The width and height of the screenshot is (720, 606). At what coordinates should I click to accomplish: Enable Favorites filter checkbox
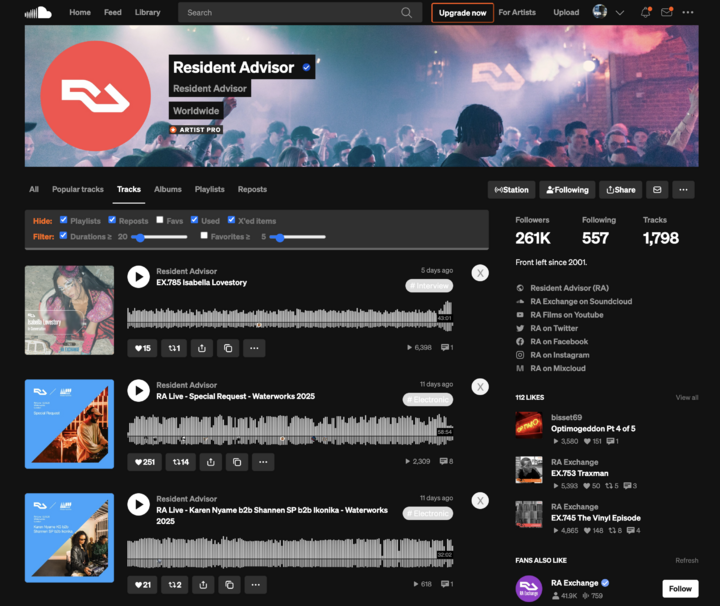click(x=204, y=236)
